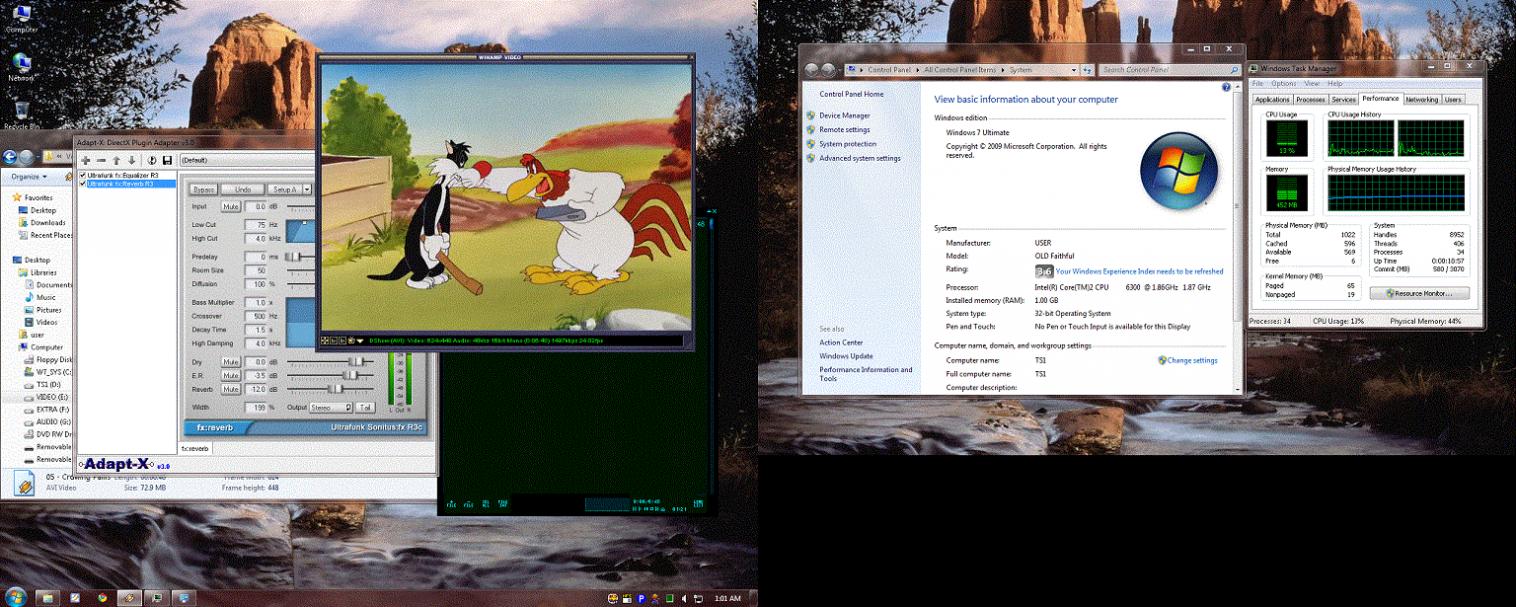
Task: Click the Control Panel refresh icon
Action: (x=1087, y=70)
